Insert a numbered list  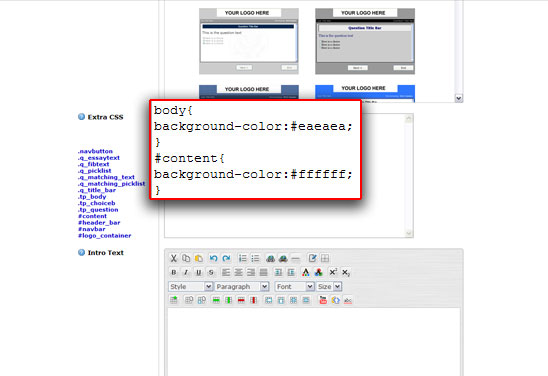(x=242, y=259)
